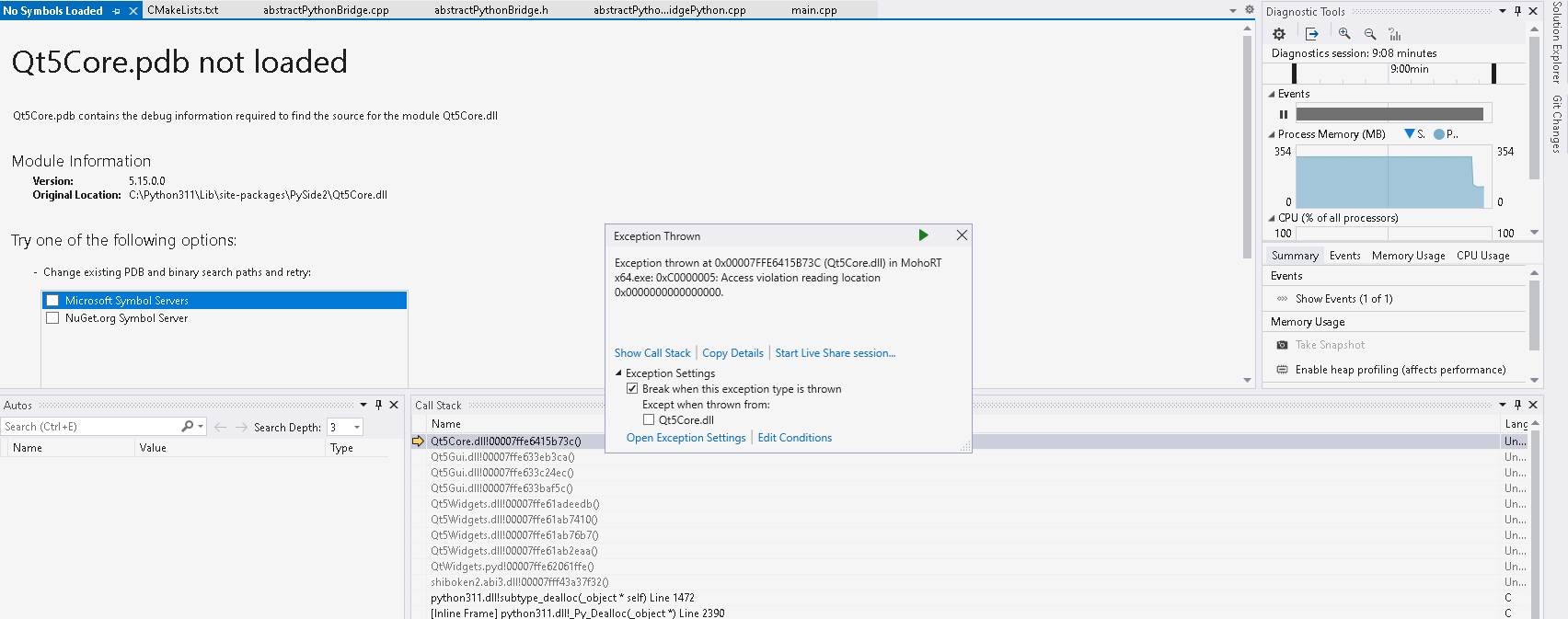Uncheck Break when this exception type is thrown

click(632, 389)
